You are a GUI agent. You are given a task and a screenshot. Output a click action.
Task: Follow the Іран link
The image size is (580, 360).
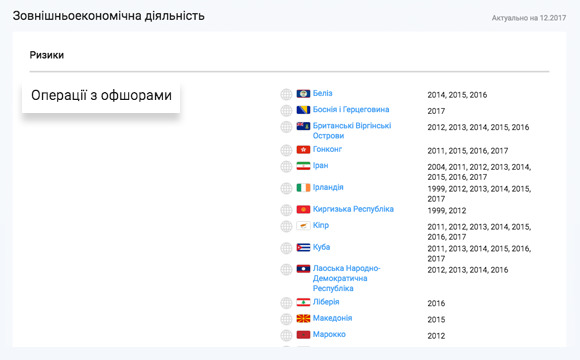320,166
